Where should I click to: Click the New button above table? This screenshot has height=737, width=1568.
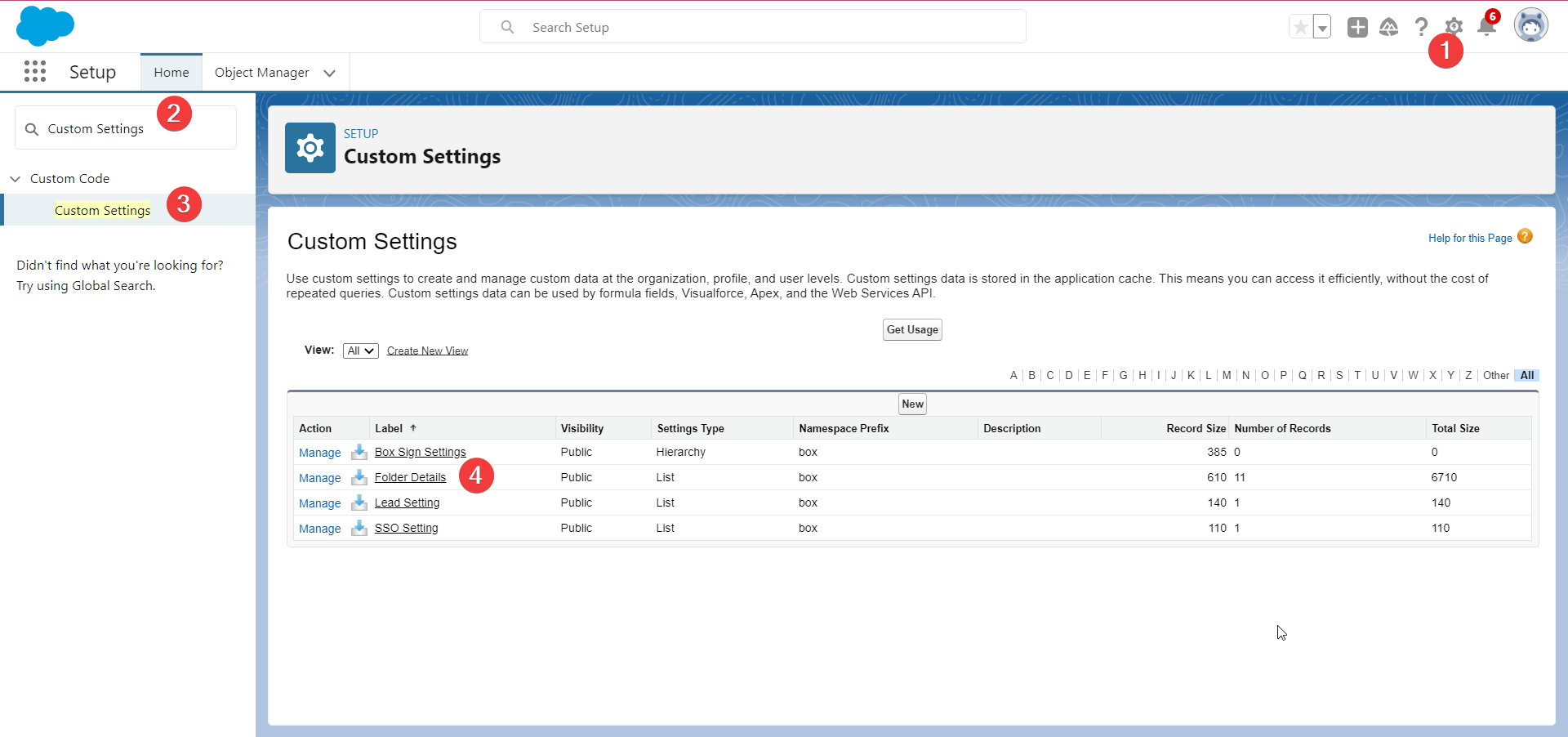pyautogui.click(x=912, y=404)
